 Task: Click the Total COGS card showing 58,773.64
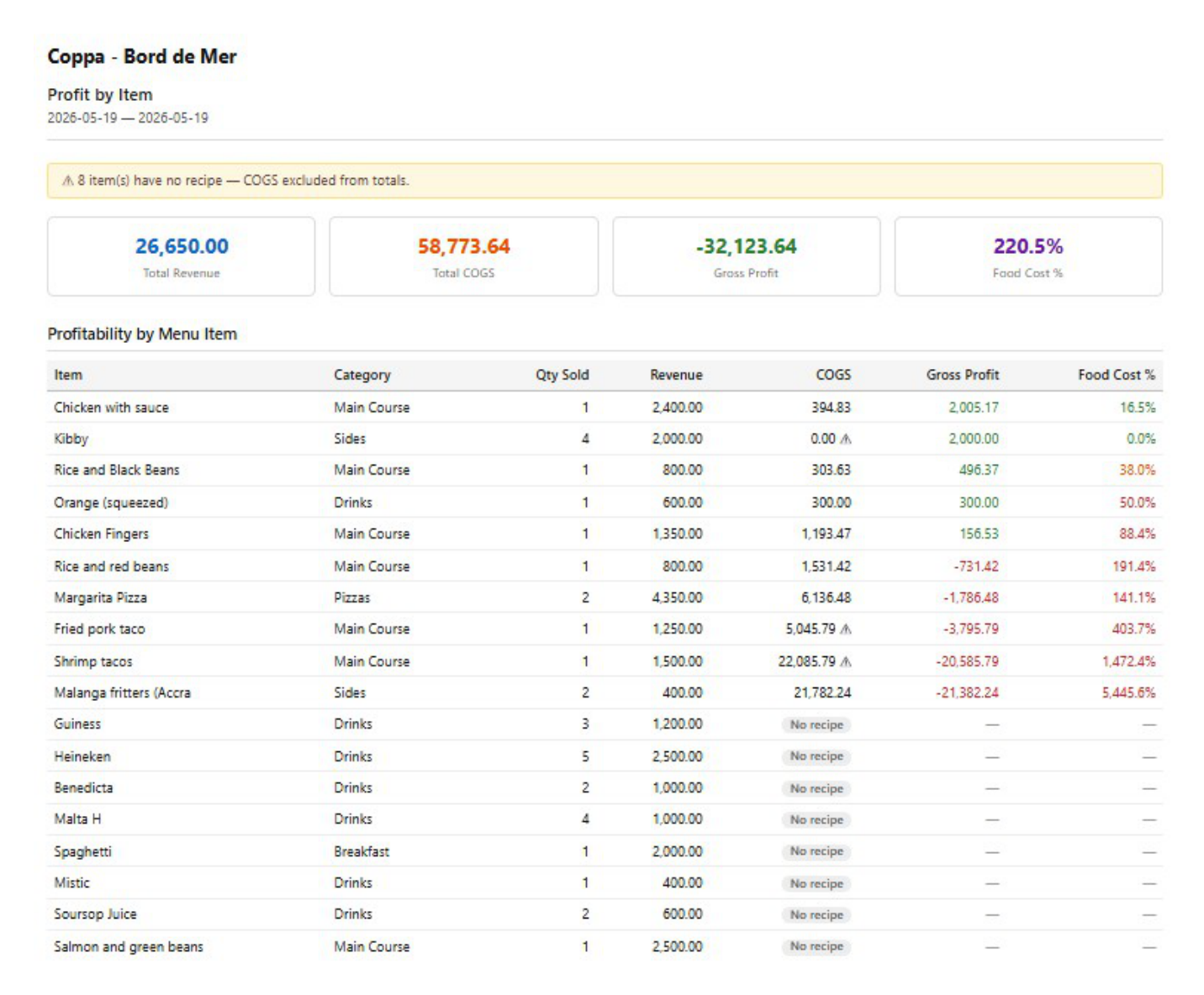[463, 256]
